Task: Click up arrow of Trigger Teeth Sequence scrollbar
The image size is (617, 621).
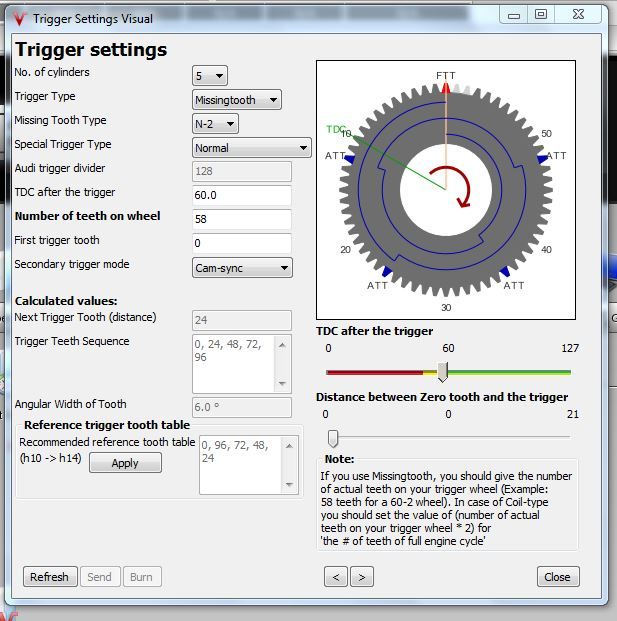Action: pyautogui.click(x=282, y=345)
